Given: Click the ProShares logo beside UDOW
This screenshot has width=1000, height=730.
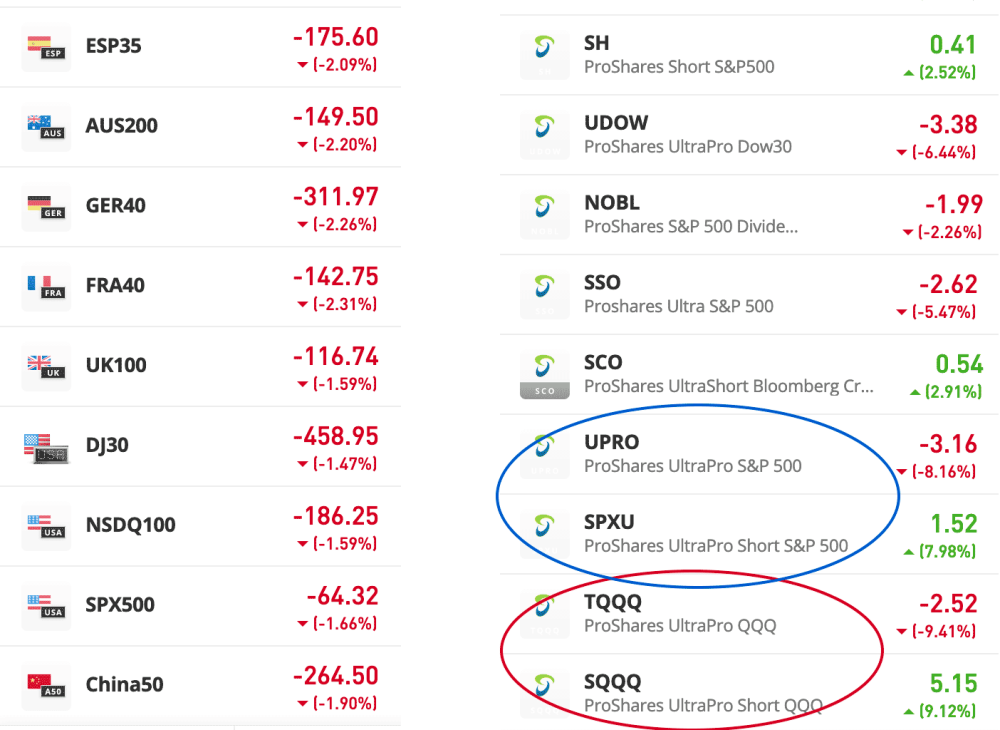Looking at the screenshot, I should click(x=544, y=135).
